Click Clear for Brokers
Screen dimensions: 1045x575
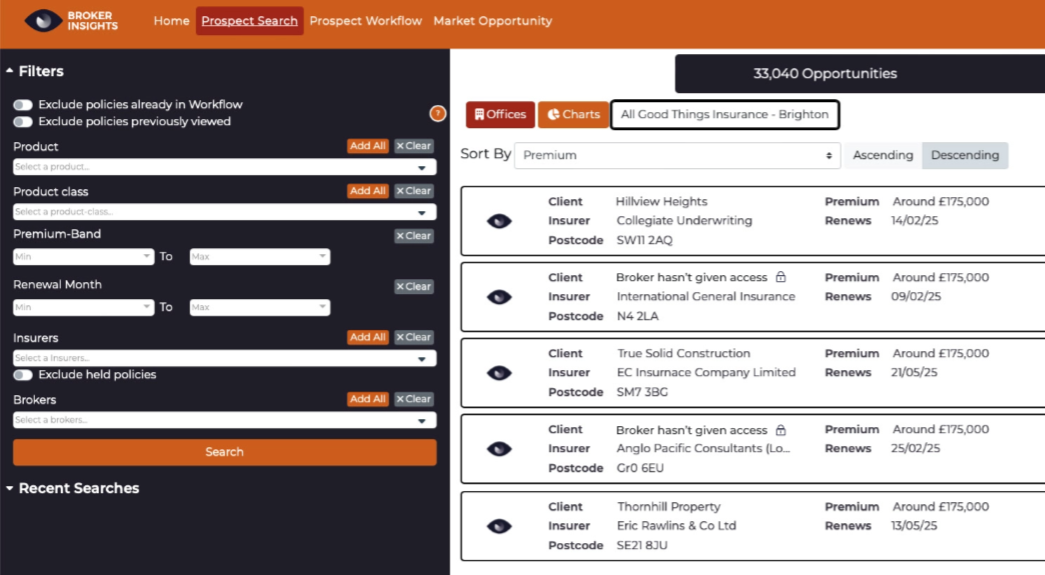coord(413,399)
